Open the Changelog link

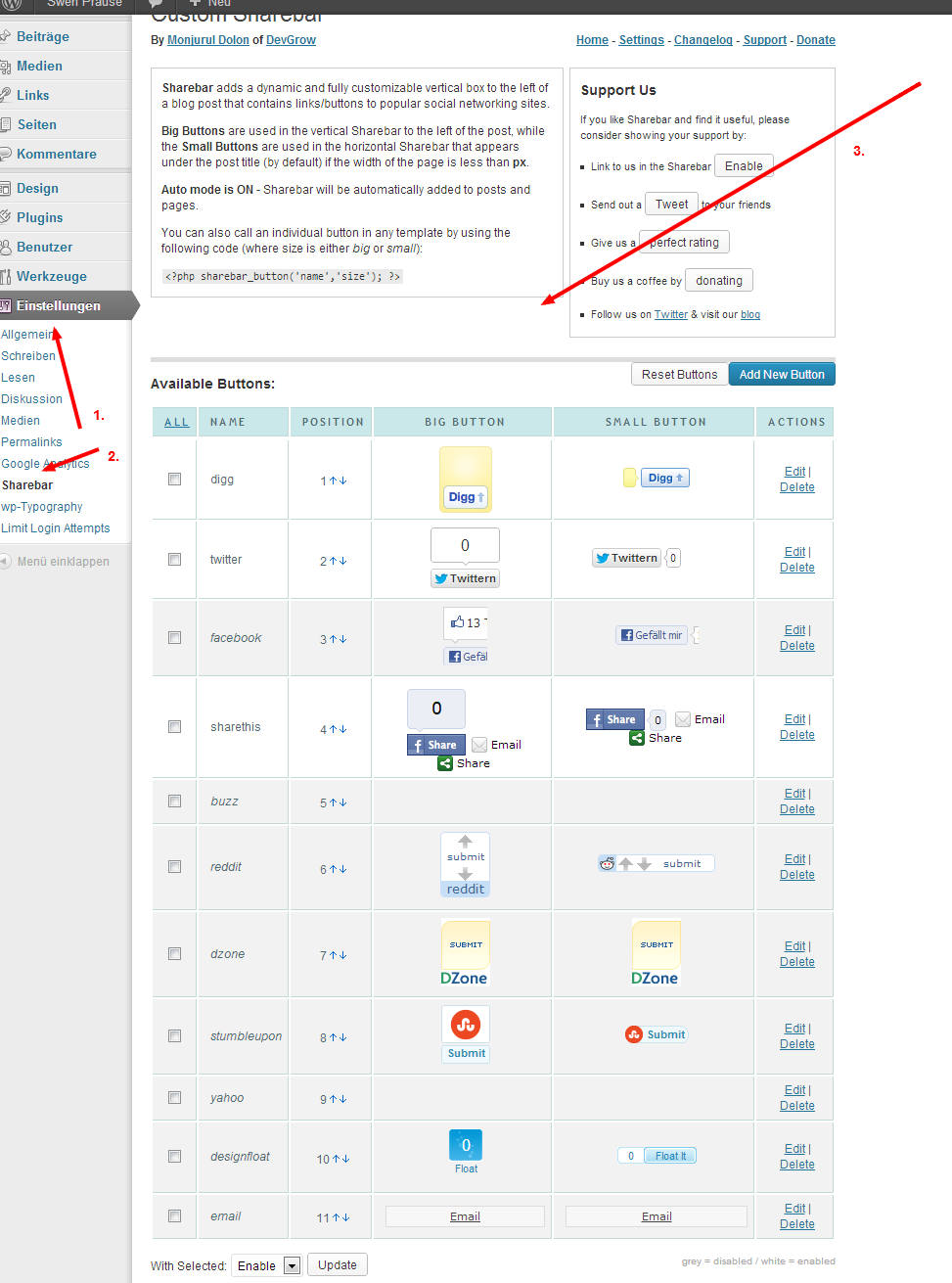[x=703, y=40]
